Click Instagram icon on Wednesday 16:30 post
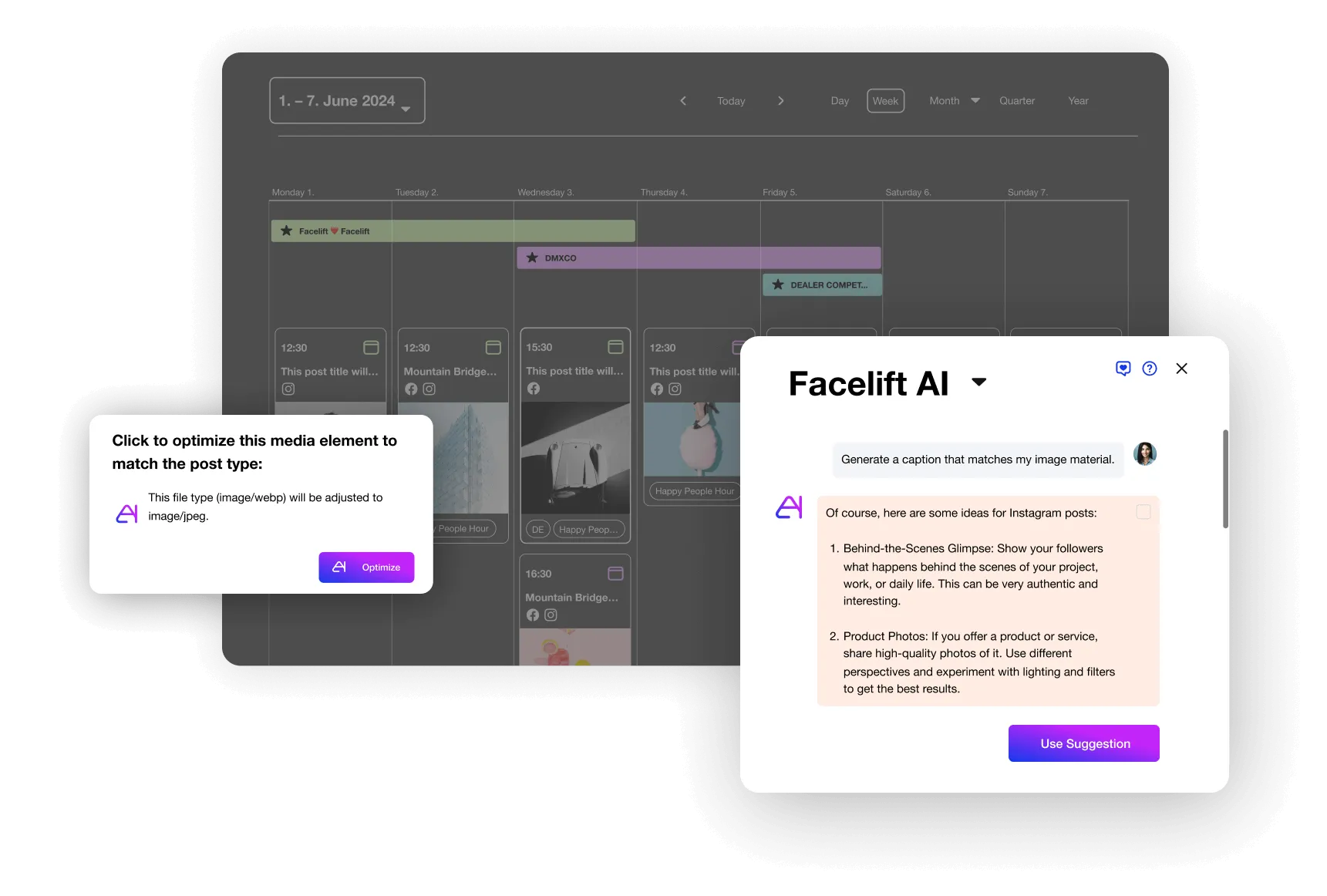Image resolution: width=1327 pixels, height=896 pixels. tap(551, 615)
